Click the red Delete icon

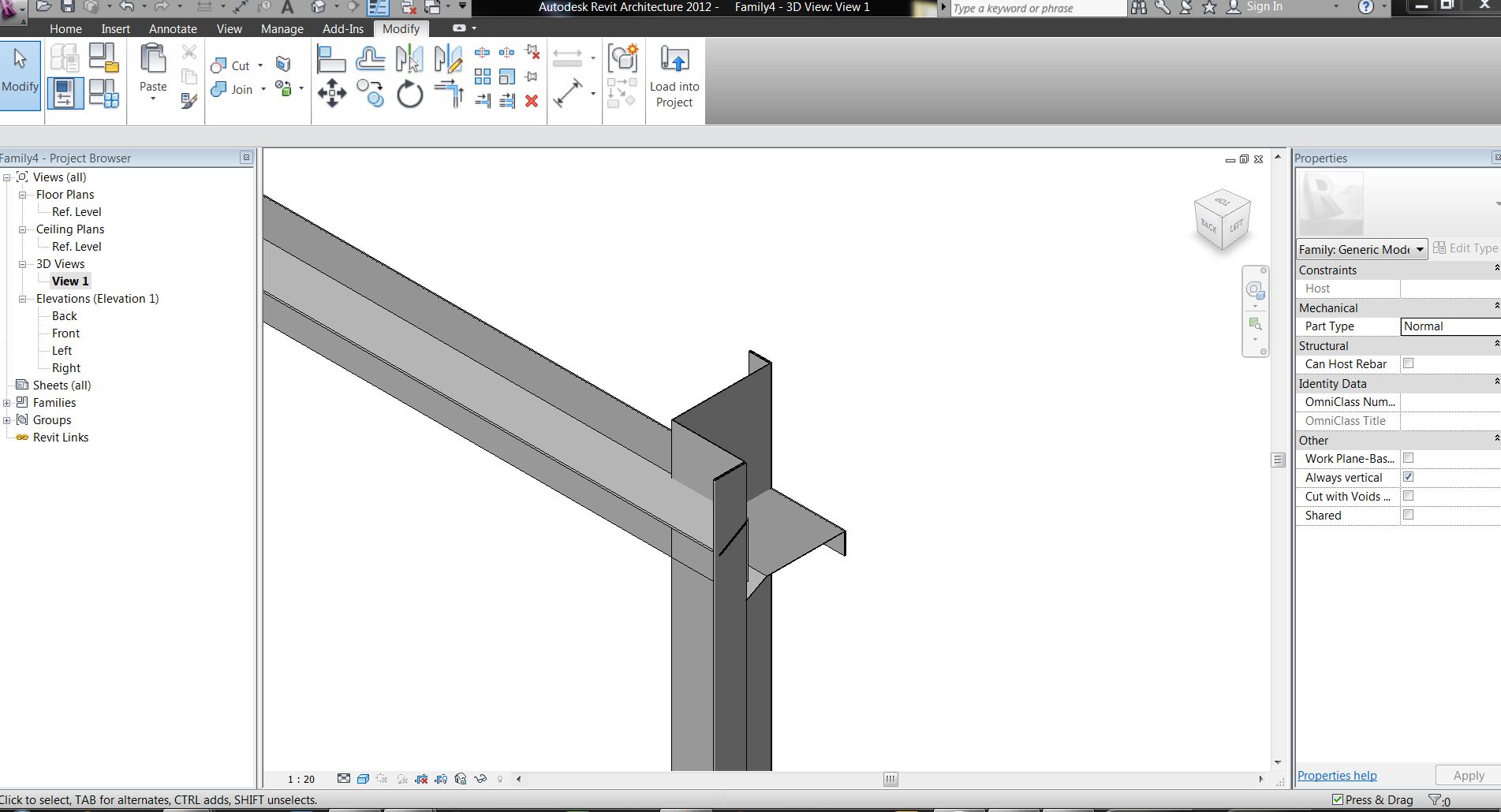[x=532, y=101]
